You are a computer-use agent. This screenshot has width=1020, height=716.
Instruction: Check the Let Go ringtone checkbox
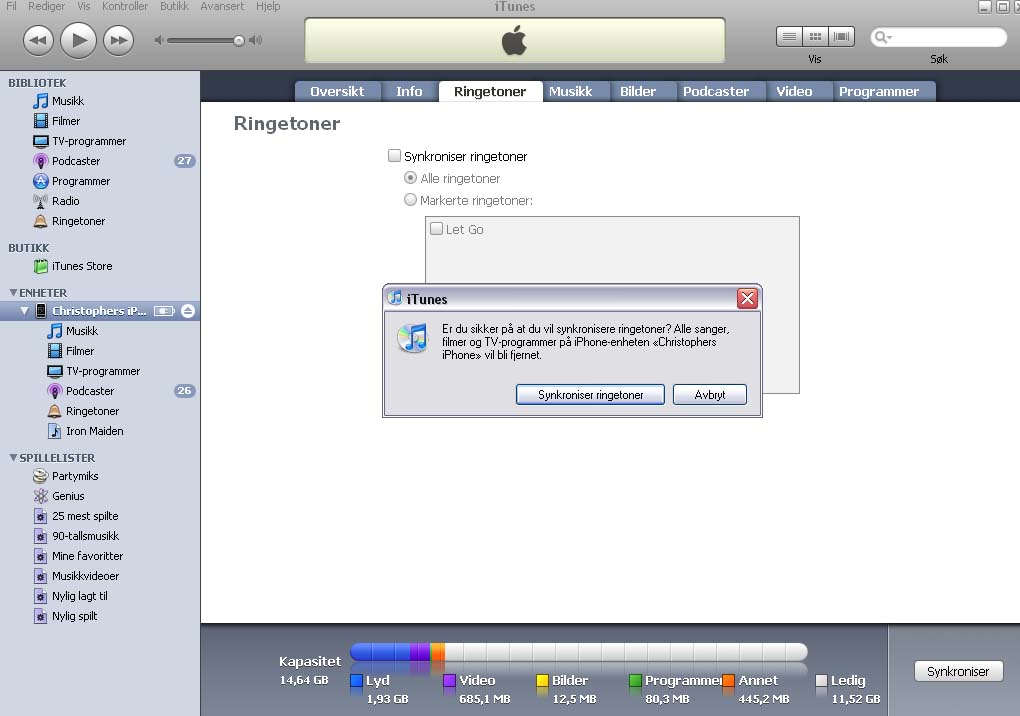point(436,228)
